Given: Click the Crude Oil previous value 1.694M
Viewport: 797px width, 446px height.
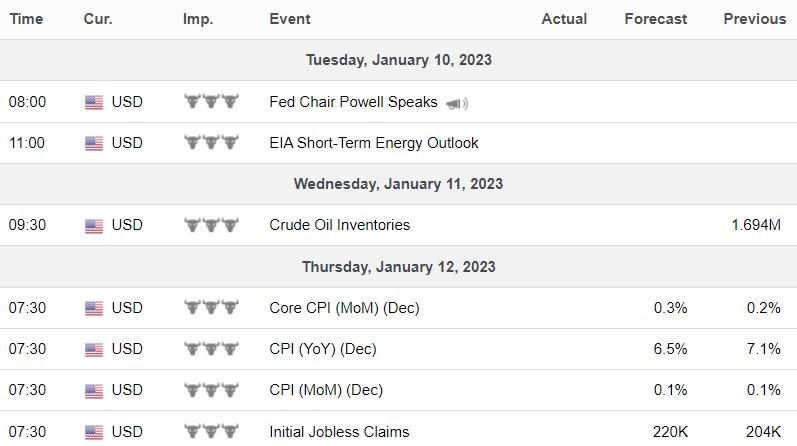Looking at the screenshot, I should 756,226.
